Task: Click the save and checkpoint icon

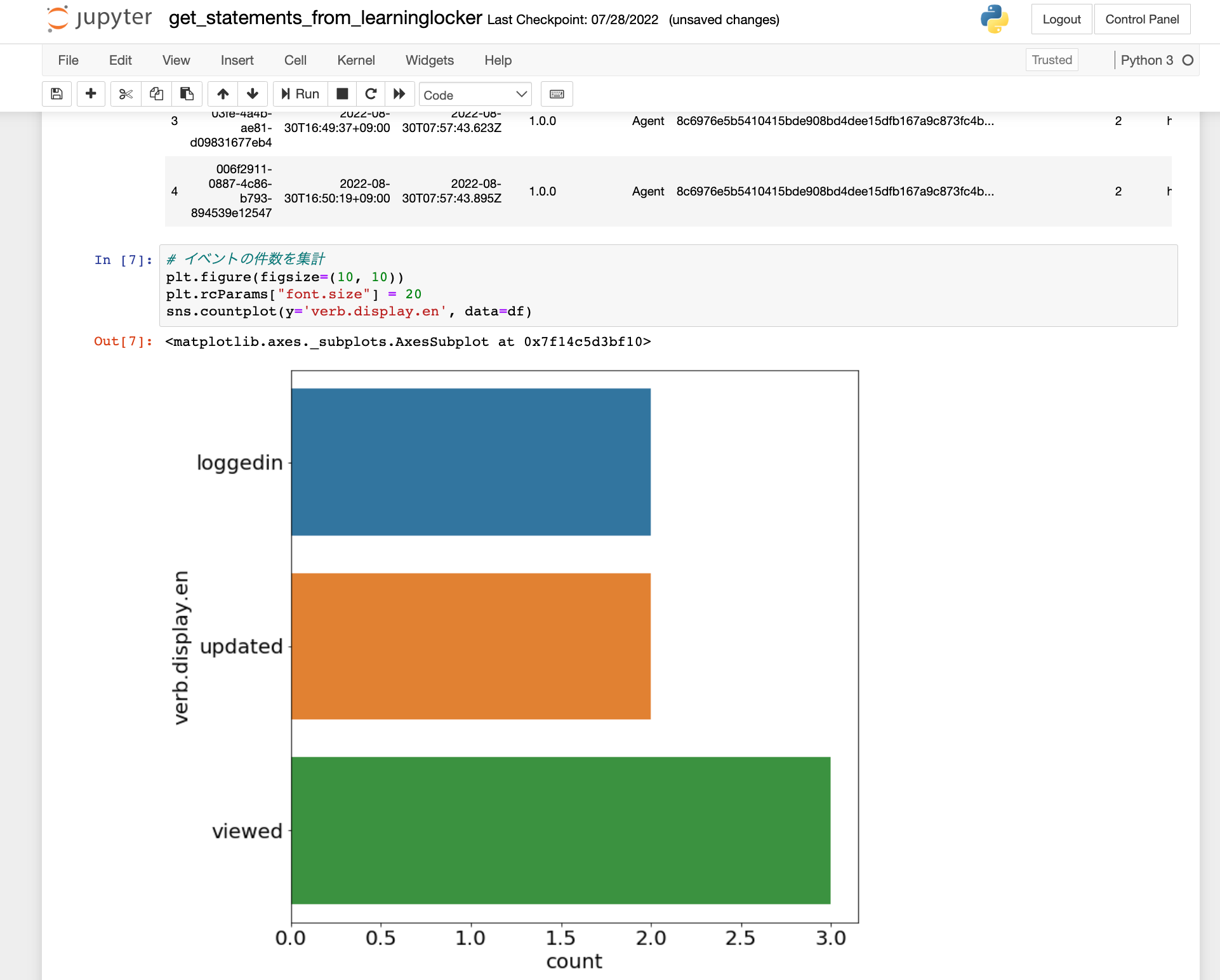Action: (x=56, y=94)
